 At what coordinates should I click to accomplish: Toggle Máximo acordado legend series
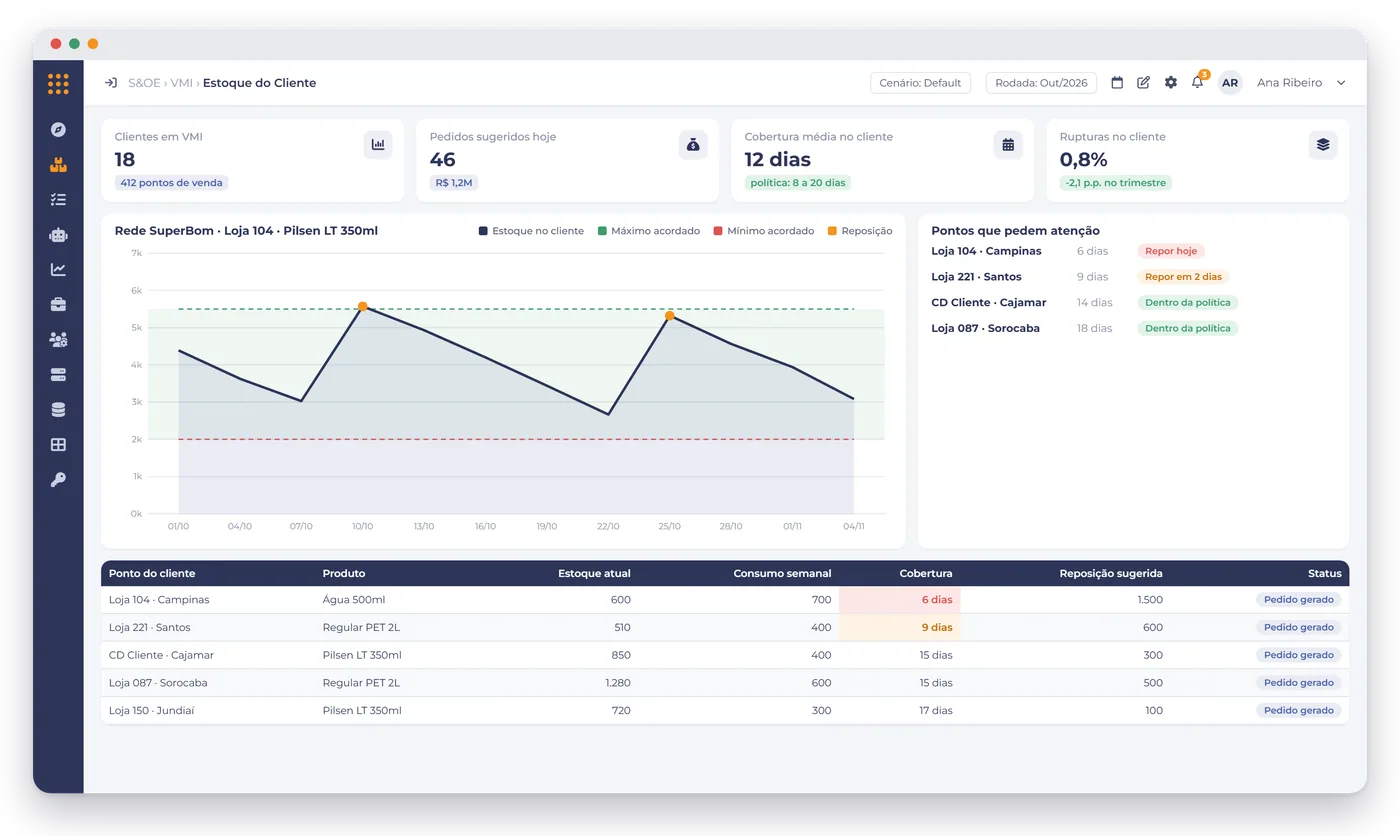click(x=648, y=231)
